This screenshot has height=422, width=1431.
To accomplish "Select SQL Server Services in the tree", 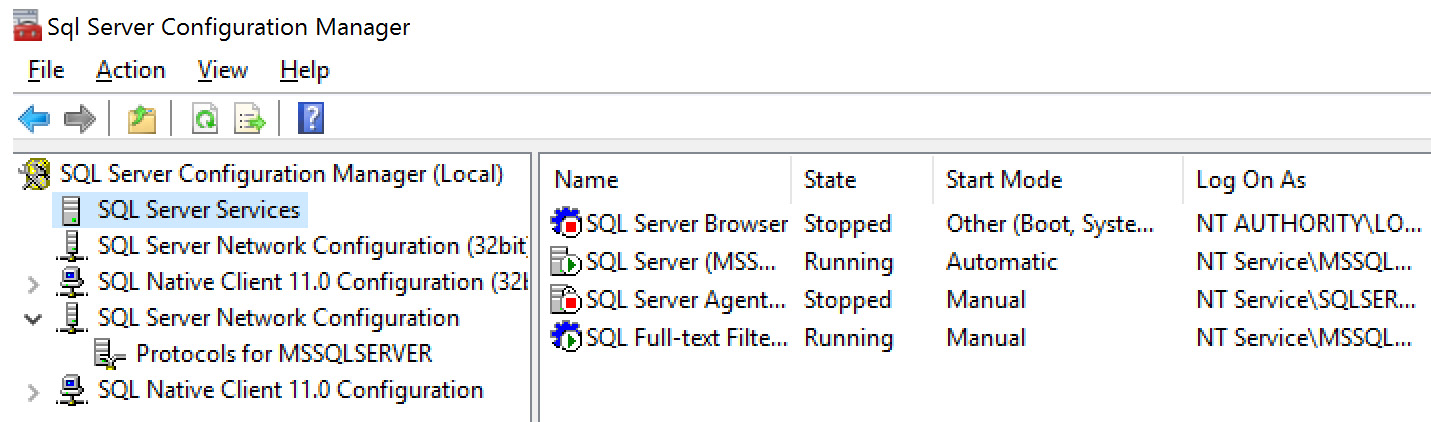I will 199,210.
